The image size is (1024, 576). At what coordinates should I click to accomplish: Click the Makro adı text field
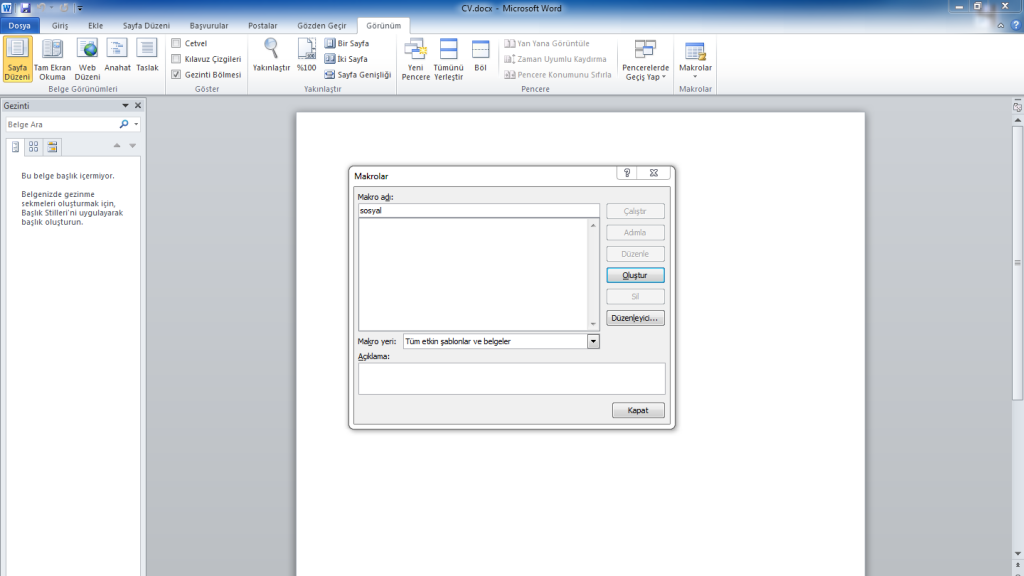(478, 211)
